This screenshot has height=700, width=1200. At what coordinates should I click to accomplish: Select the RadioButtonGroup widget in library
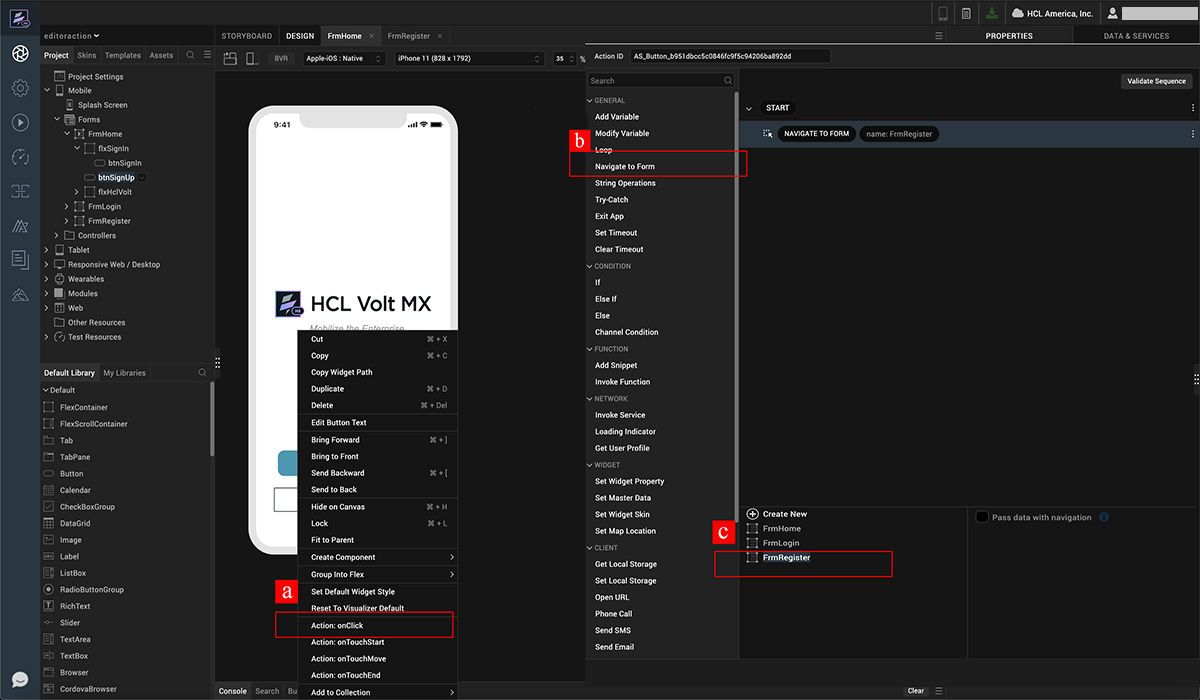coord(91,590)
